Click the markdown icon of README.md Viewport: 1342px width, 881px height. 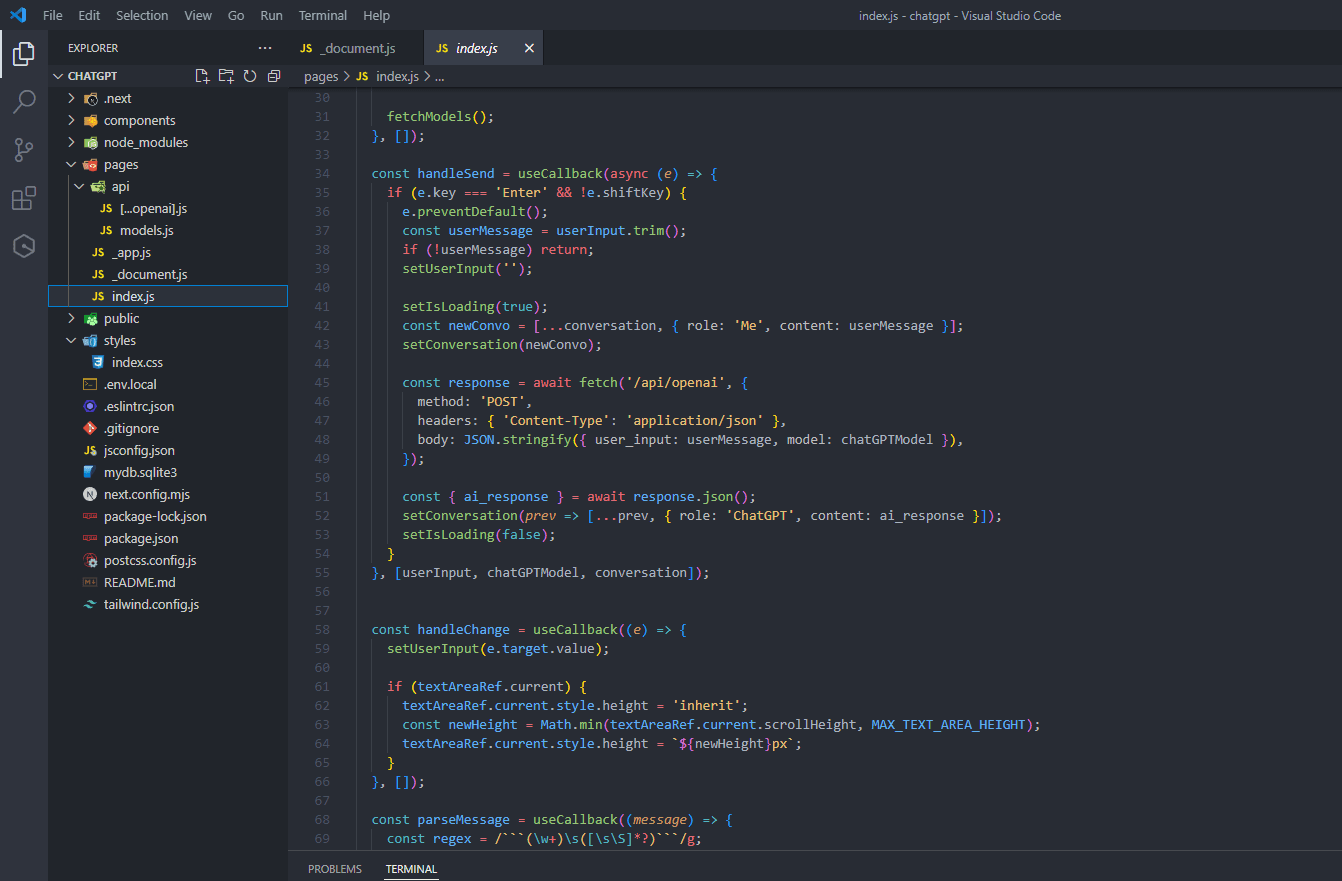90,582
